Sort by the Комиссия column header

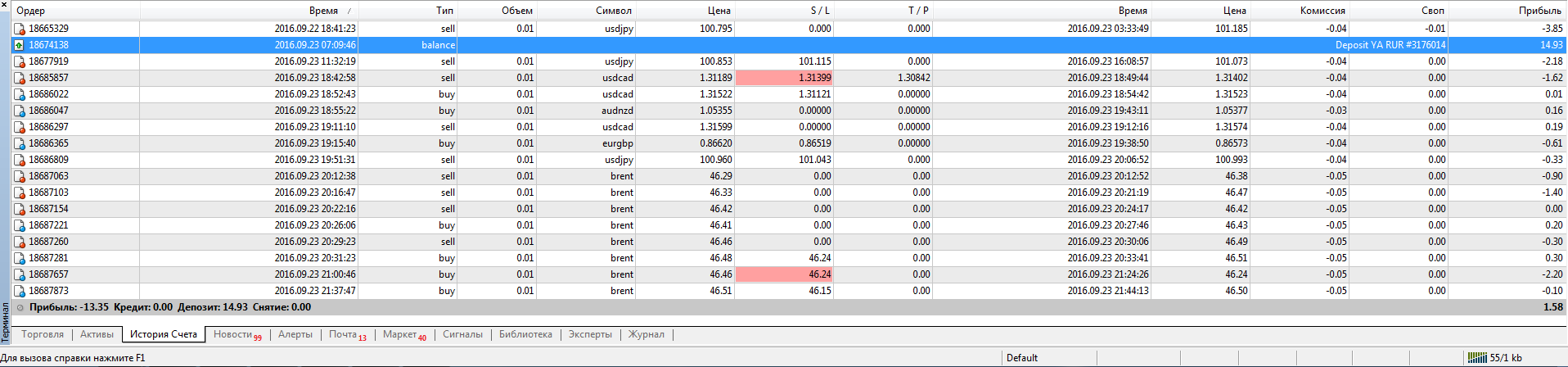[x=1300, y=11]
